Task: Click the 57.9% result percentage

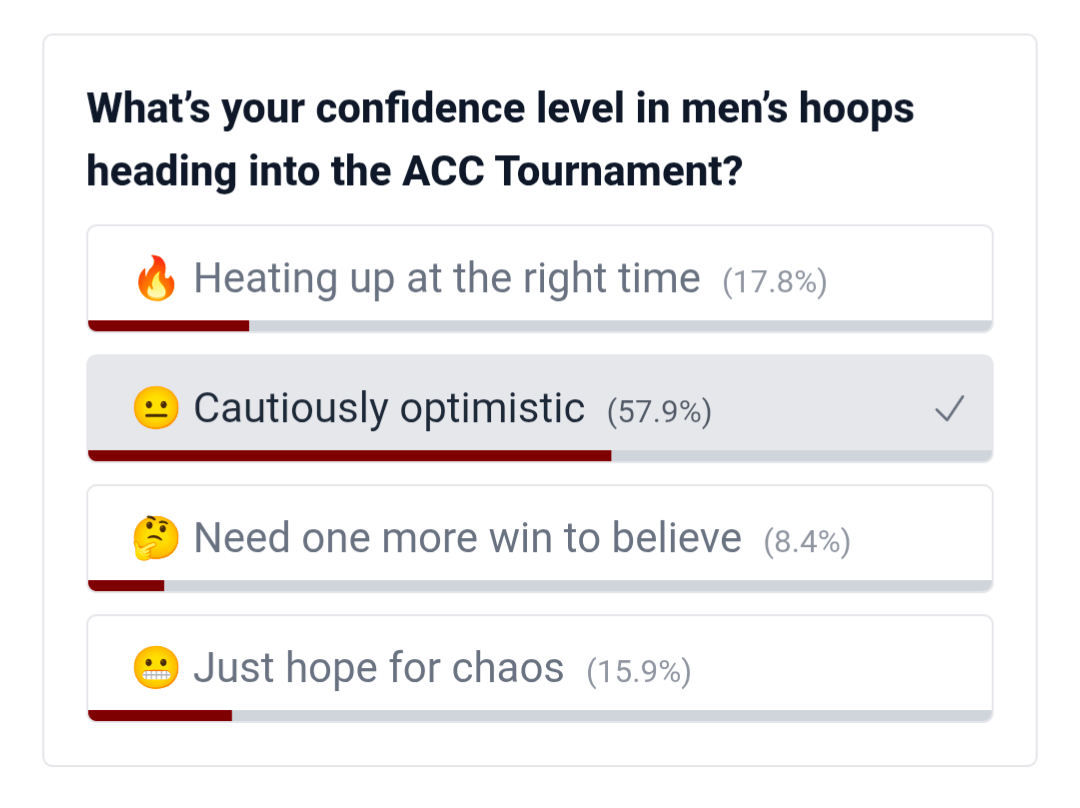Action: coord(659,412)
